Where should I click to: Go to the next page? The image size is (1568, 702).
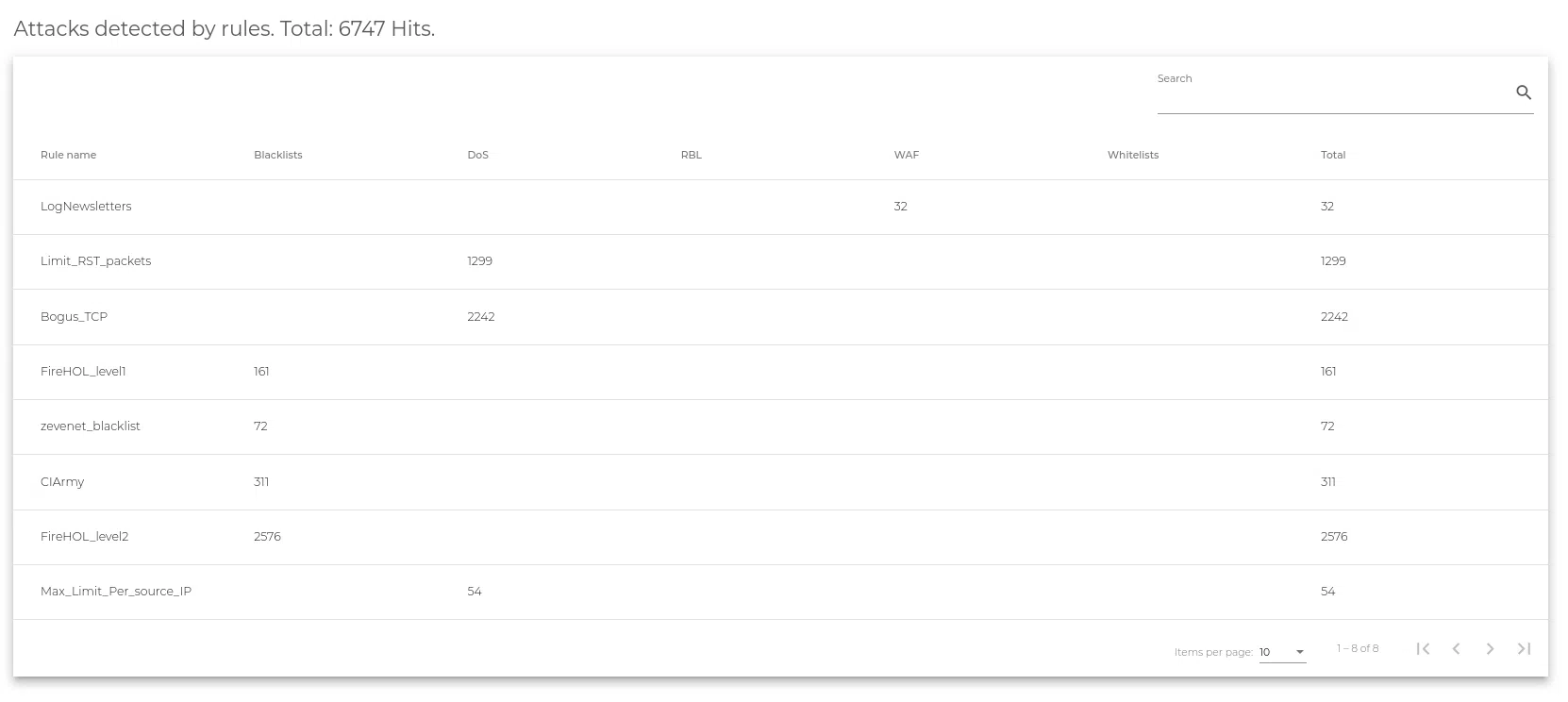pos(1490,649)
